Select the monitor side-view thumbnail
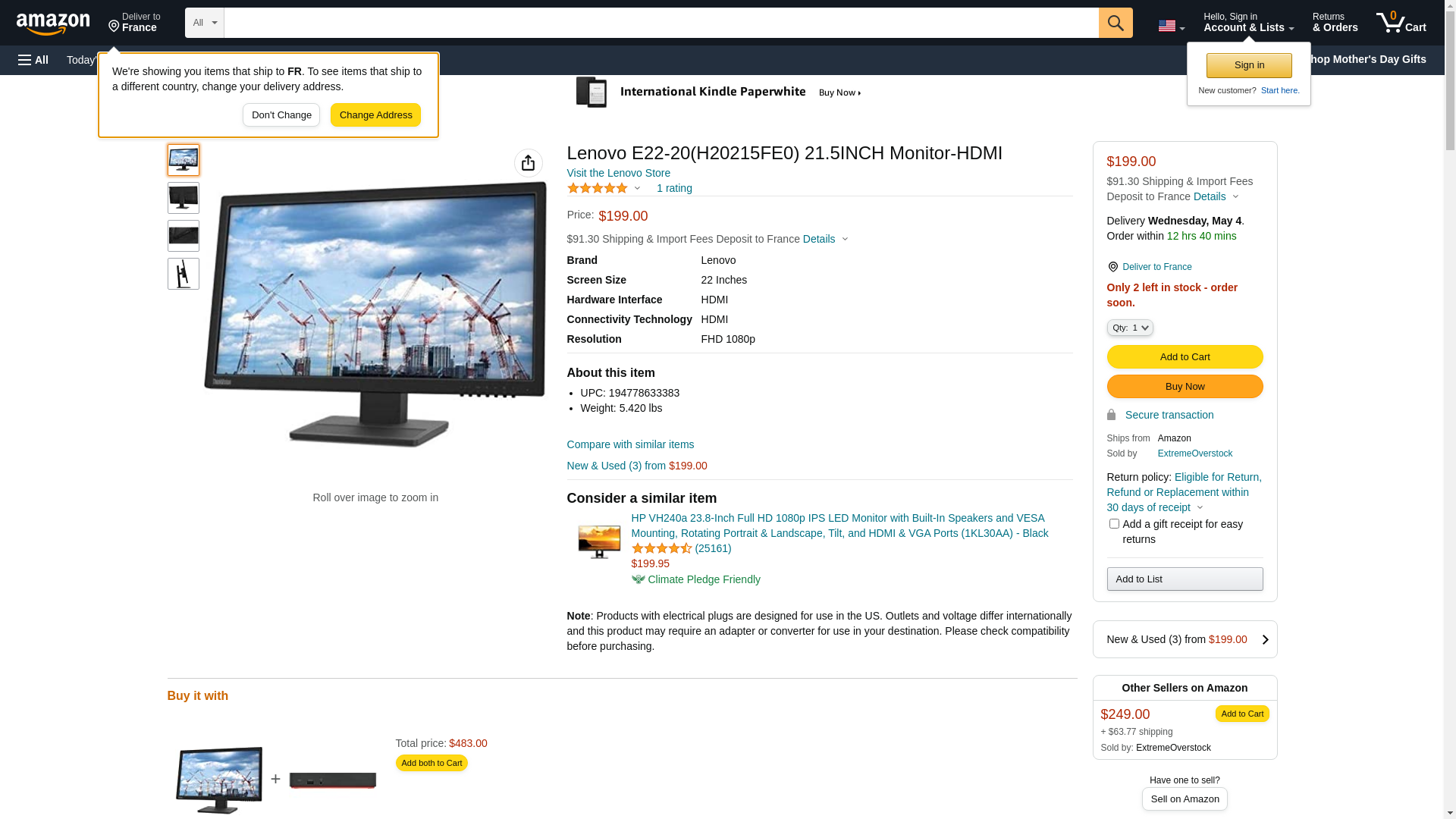Screen dimensions: 1456x819 coord(184,274)
